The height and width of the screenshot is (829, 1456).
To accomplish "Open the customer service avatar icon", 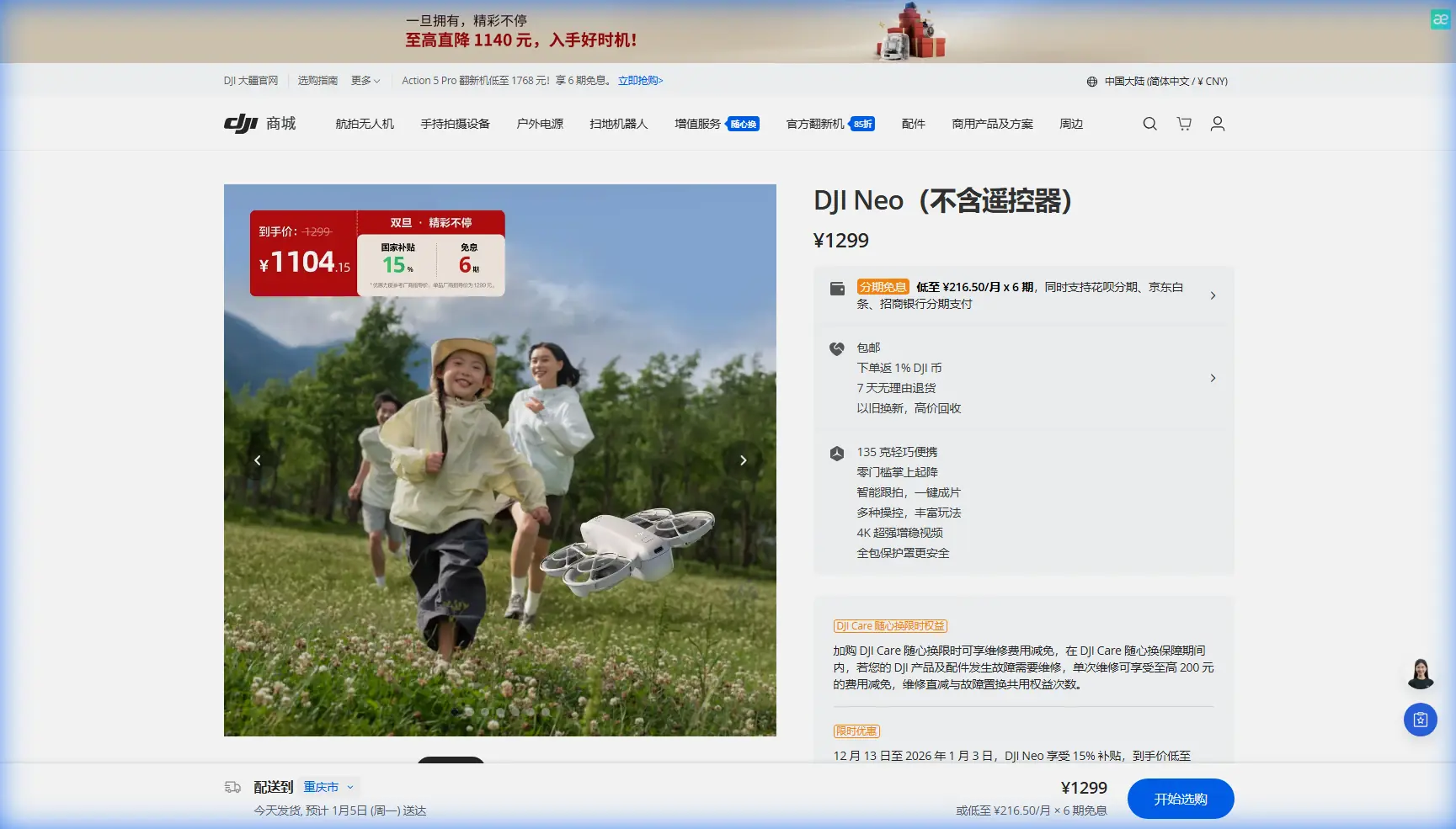I will [x=1421, y=672].
